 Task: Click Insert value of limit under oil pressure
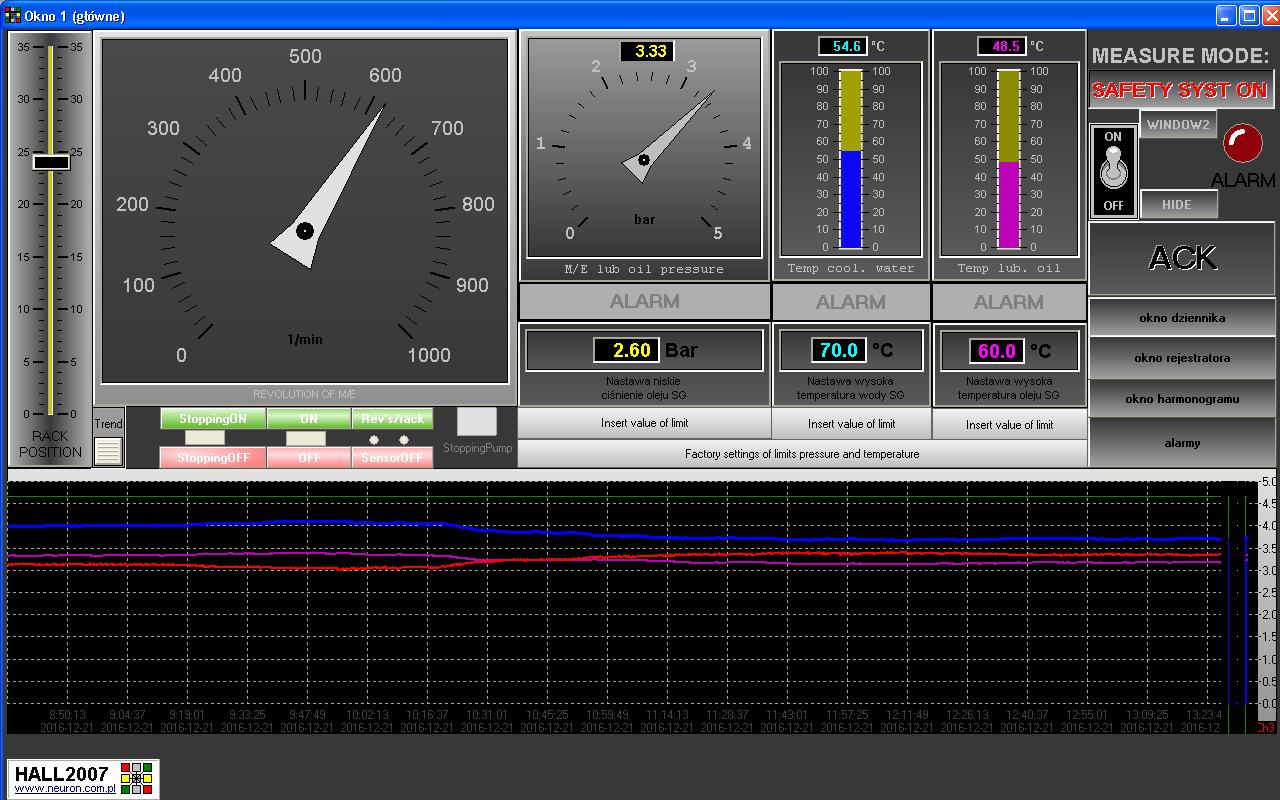click(645, 423)
